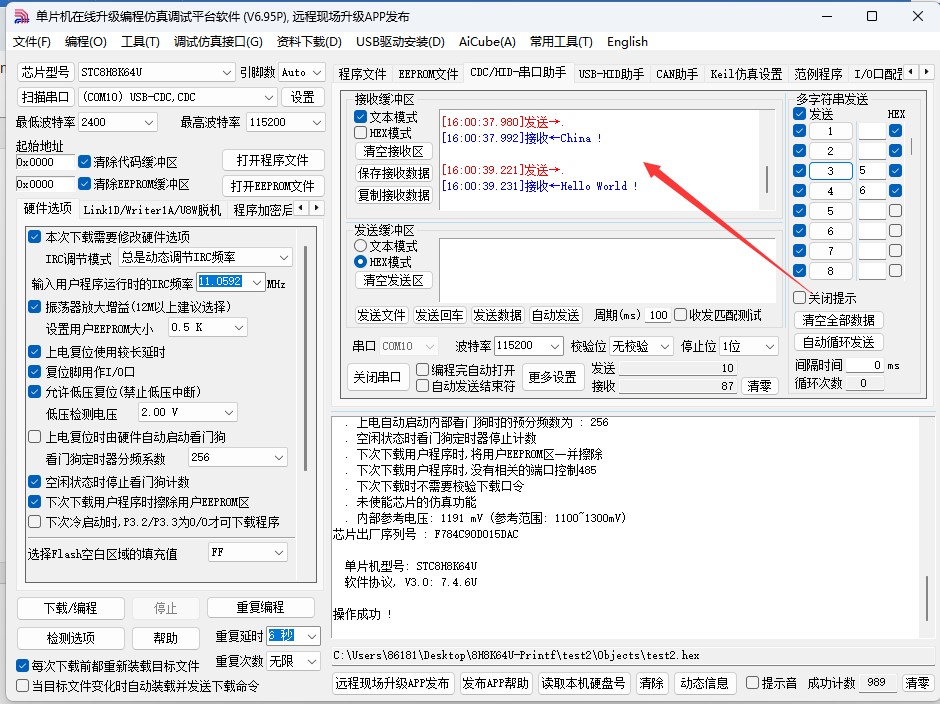This screenshot has height=704, width=940.
Task: Click the 检测选项 button
Action: point(71,638)
